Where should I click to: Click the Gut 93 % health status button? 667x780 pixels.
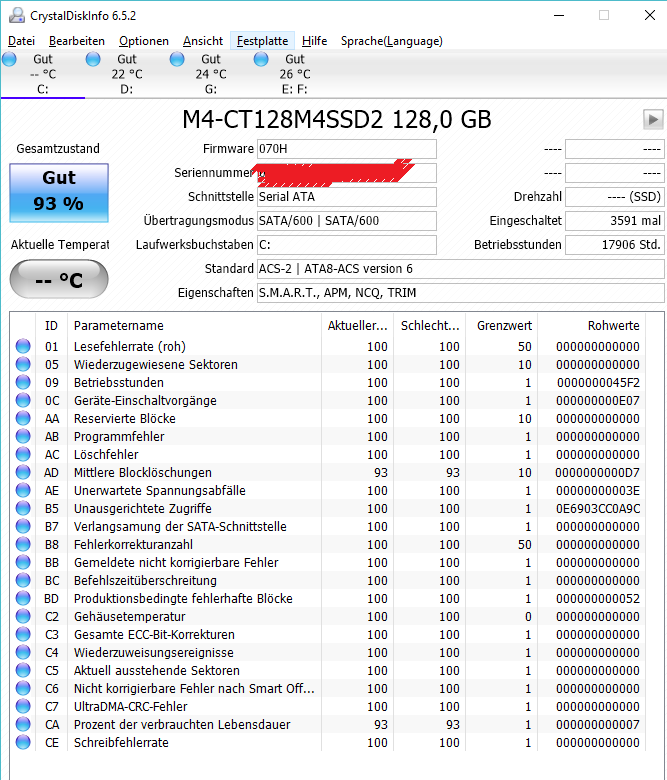coord(59,193)
